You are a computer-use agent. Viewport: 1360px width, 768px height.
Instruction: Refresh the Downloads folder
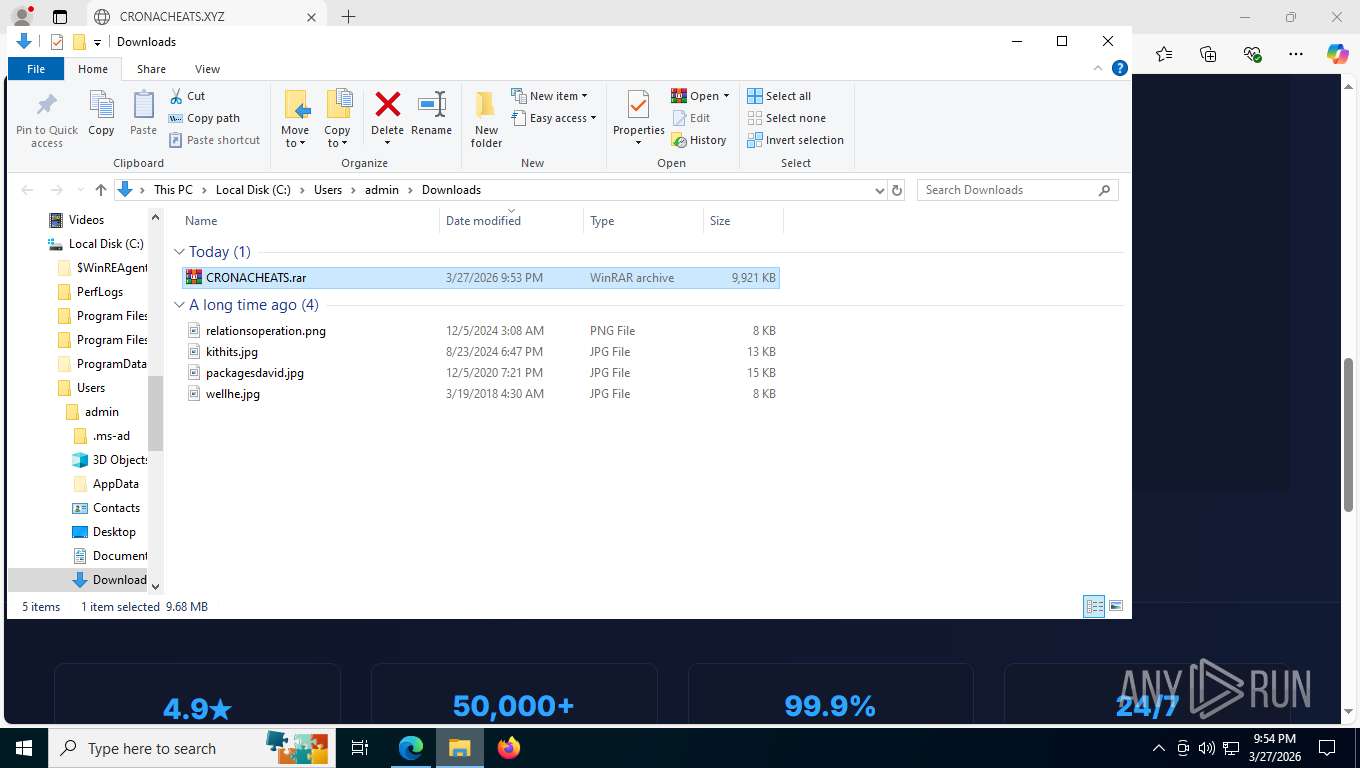click(x=897, y=190)
